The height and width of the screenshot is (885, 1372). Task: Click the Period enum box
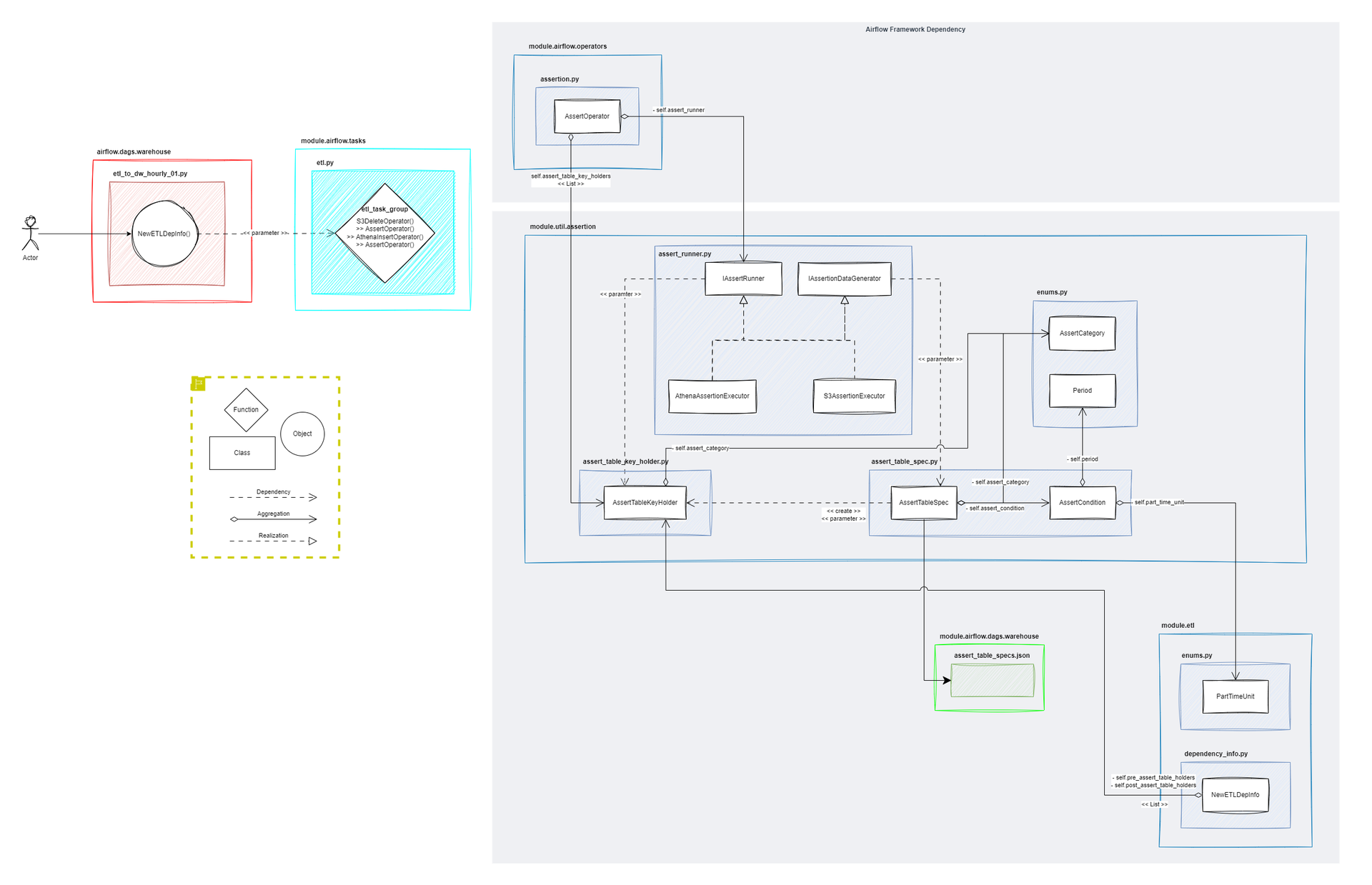coord(1082,391)
